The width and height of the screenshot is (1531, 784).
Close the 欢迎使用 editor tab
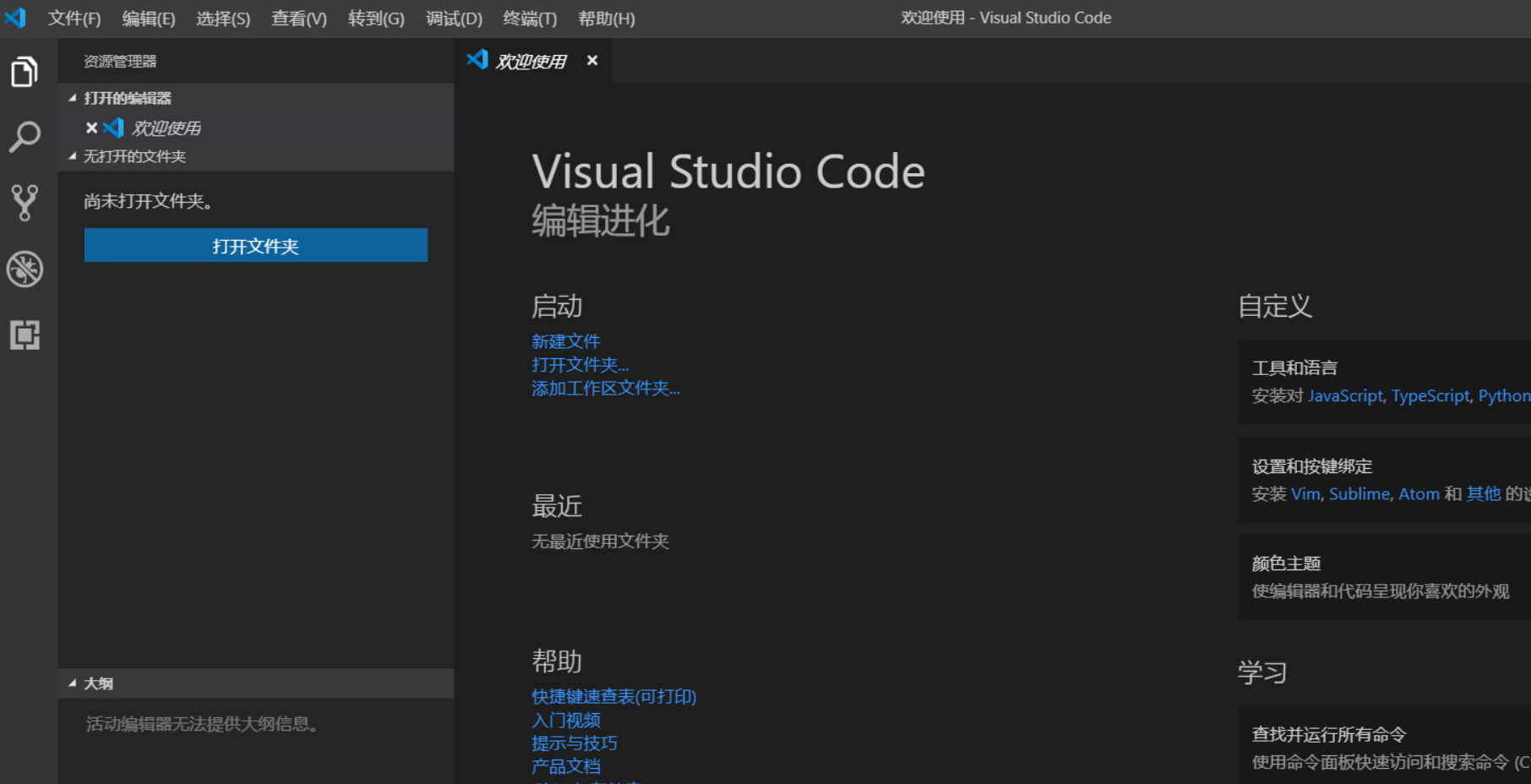592,60
